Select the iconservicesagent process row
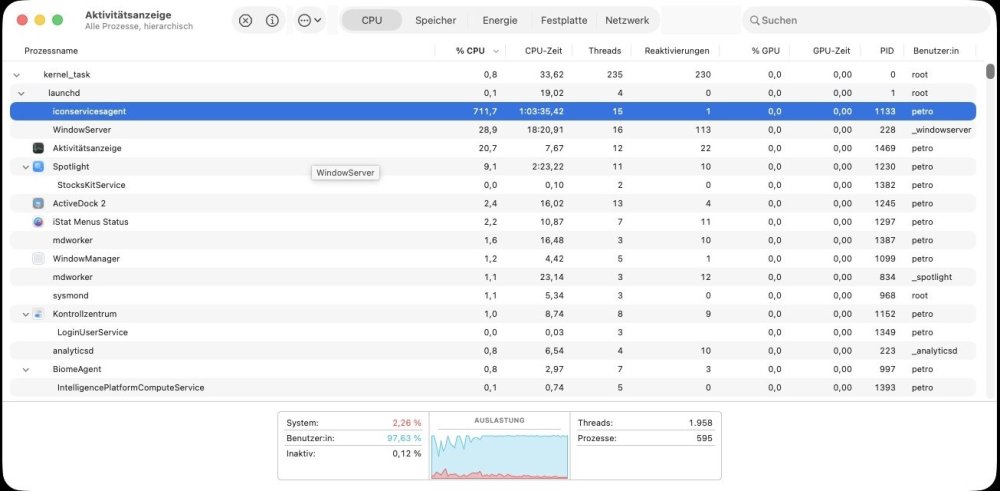Image resolution: width=1000 pixels, height=491 pixels. click(x=493, y=112)
